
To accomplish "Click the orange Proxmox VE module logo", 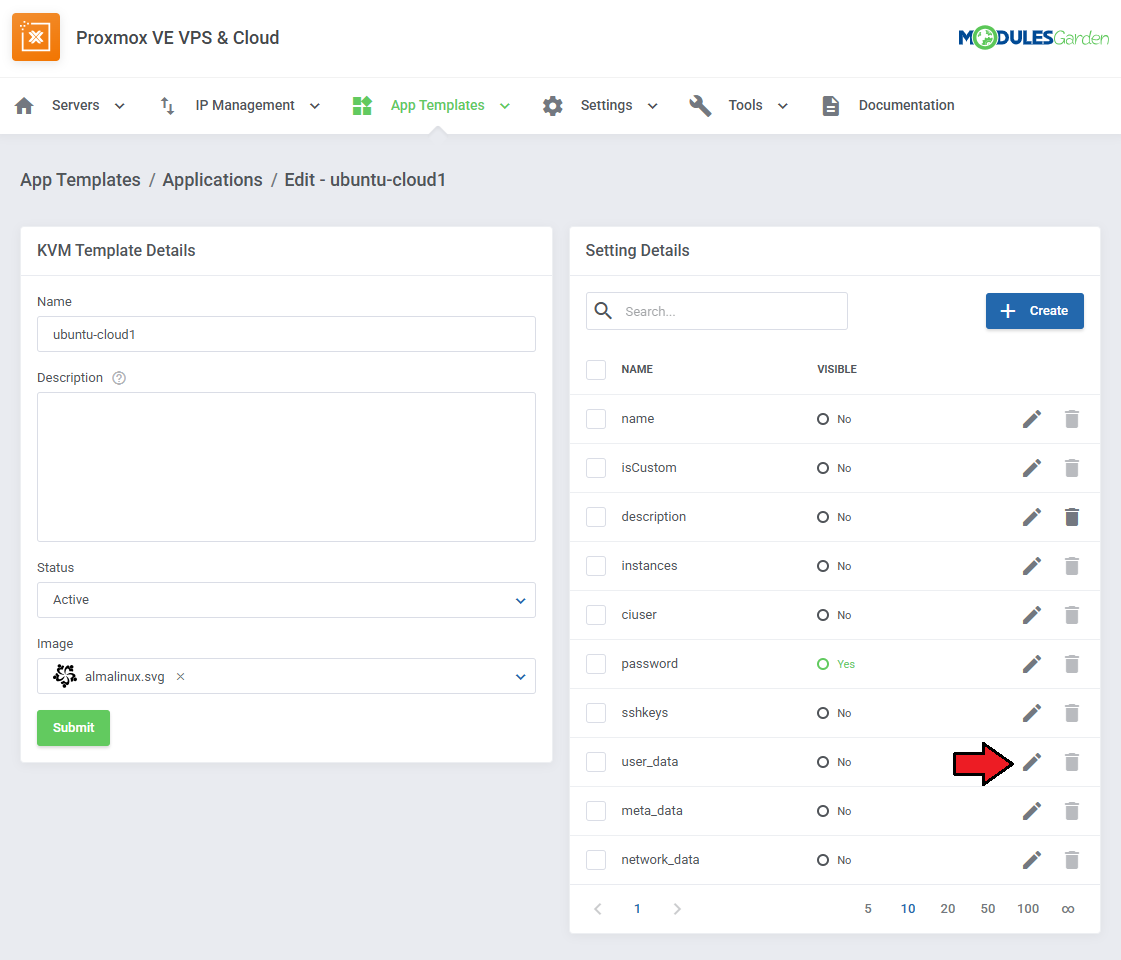I will coord(36,37).
